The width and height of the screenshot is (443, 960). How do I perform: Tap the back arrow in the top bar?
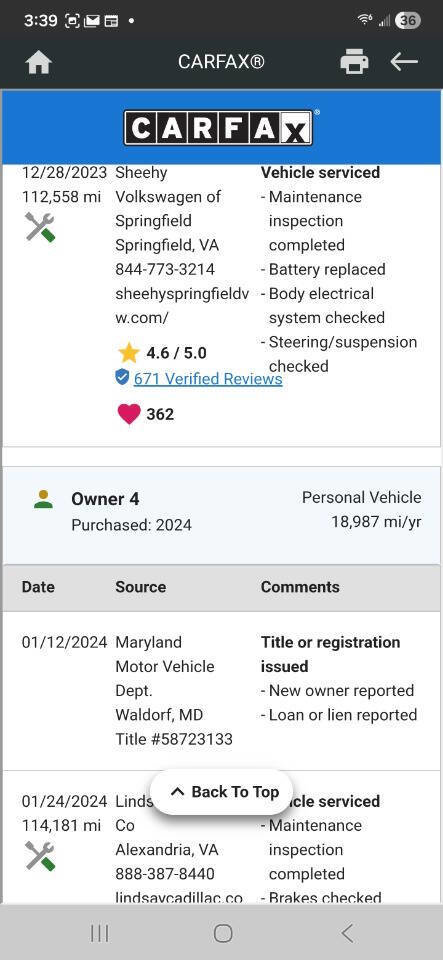pos(404,62)
